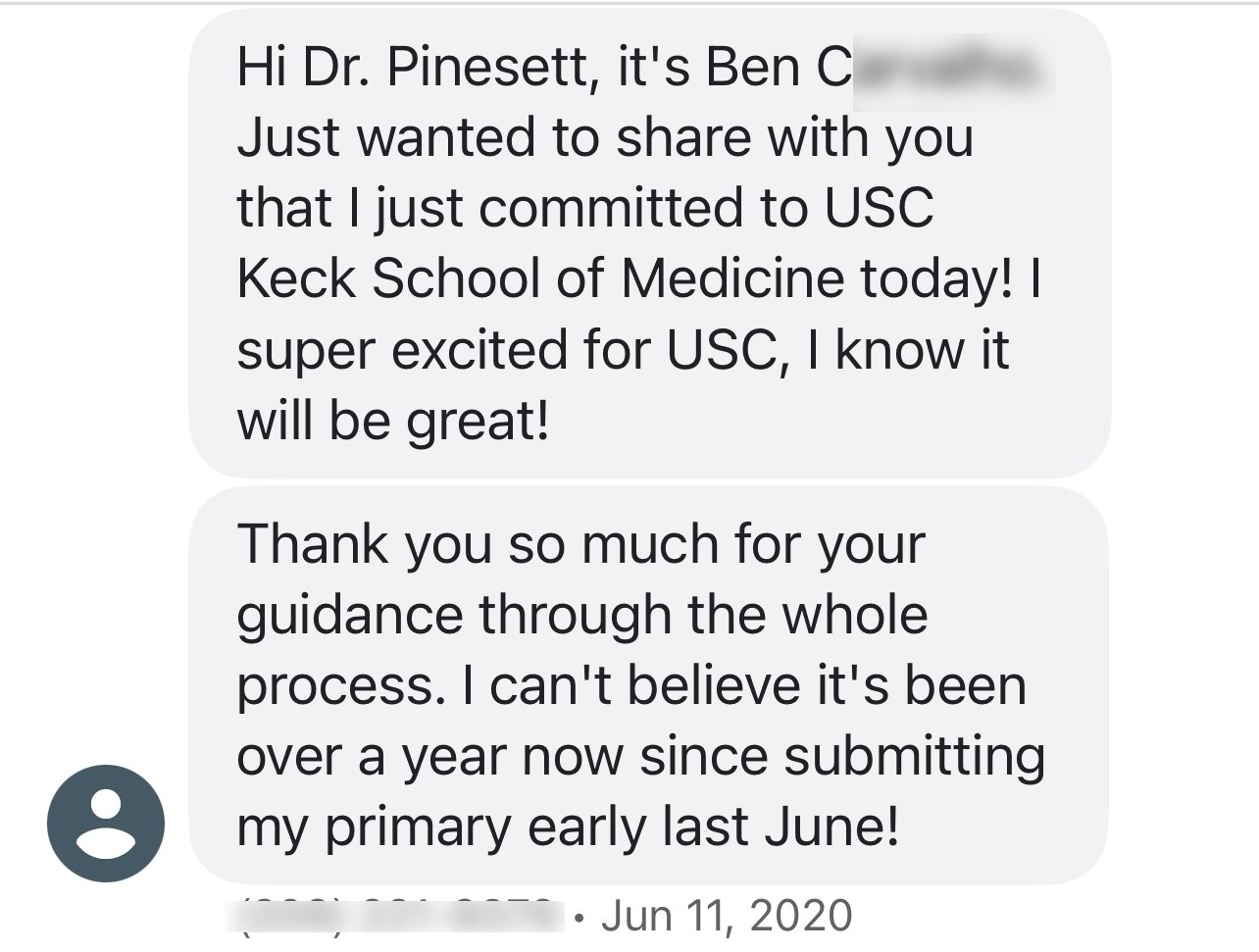Click the 'Keck School of Medicine' text
The width and height of the screenshot is (1259, 952).
pyautogui.click(x=539, y=278)
